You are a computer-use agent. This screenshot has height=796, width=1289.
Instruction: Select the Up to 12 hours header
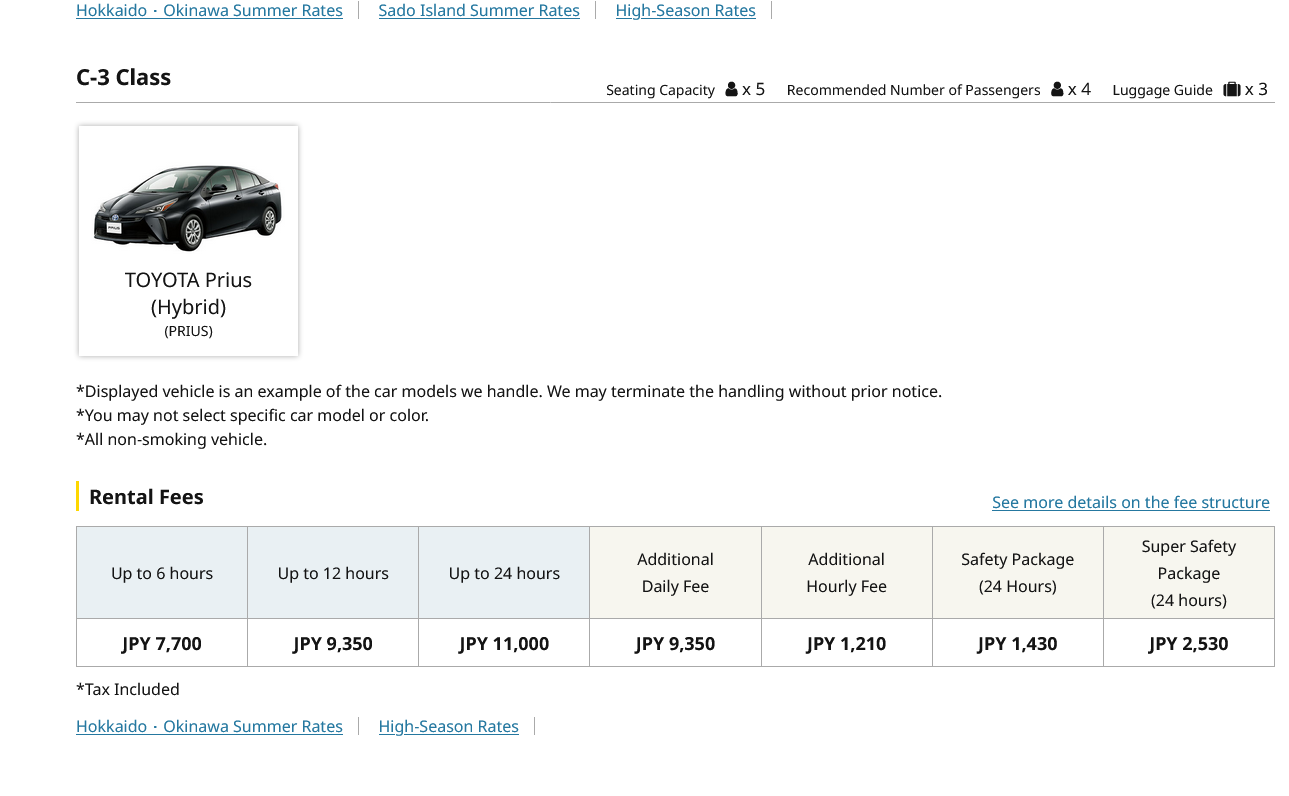click(333, 573)
